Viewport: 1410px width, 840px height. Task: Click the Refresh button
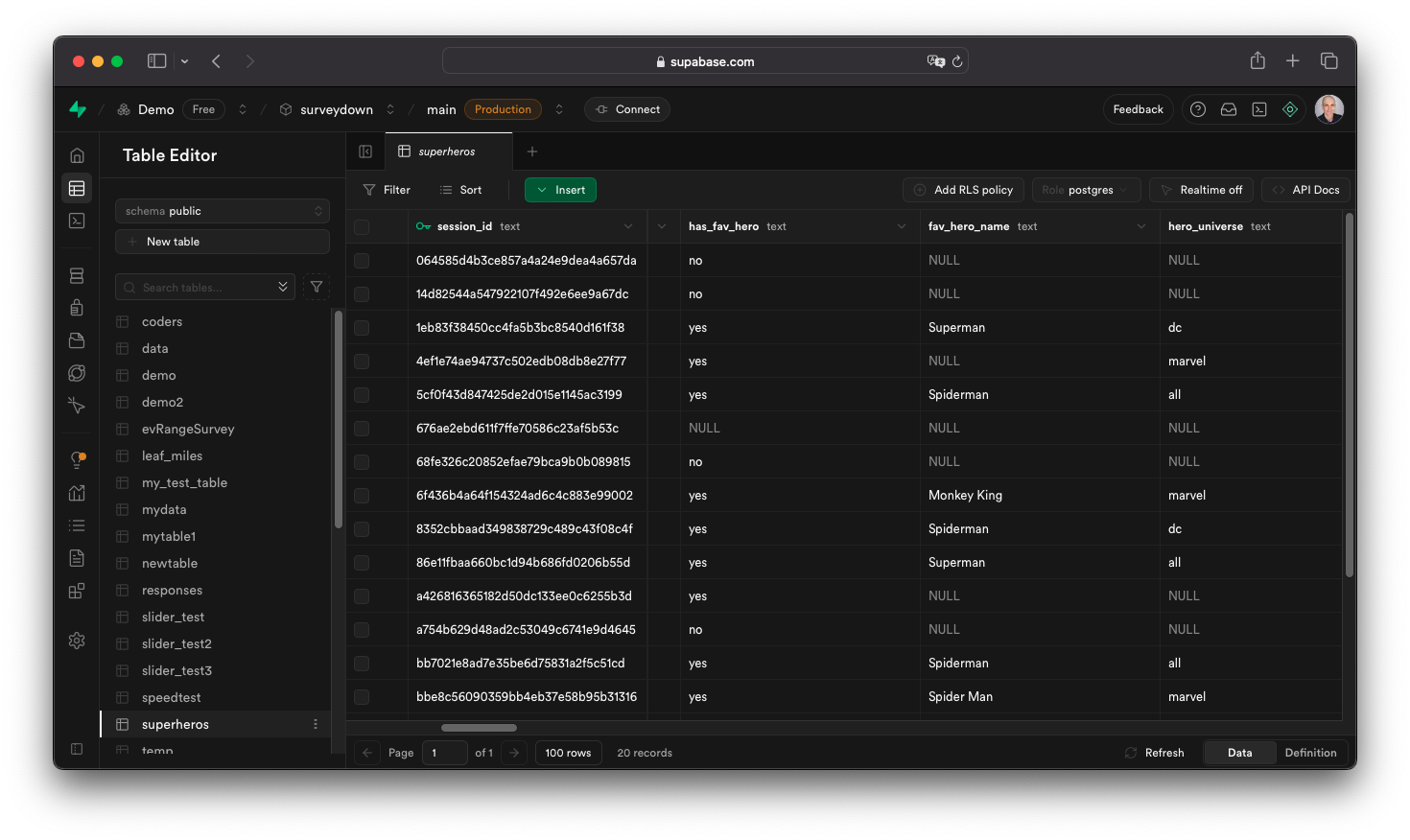click(x=1155, y=753)
